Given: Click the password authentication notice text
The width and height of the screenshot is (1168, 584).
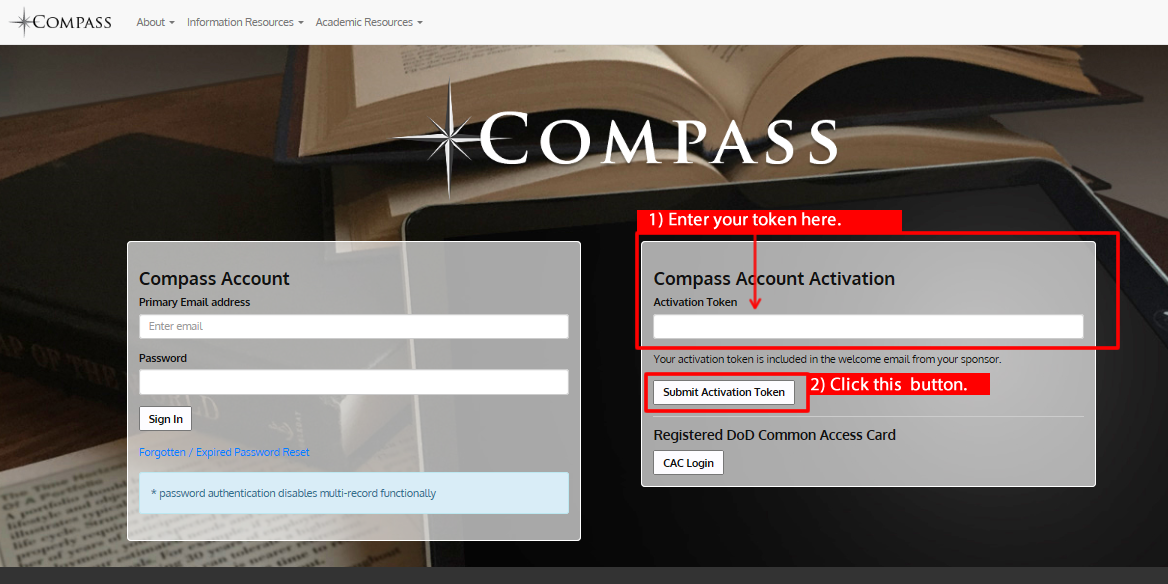Looking at the screenshot, I should point(293,493).
